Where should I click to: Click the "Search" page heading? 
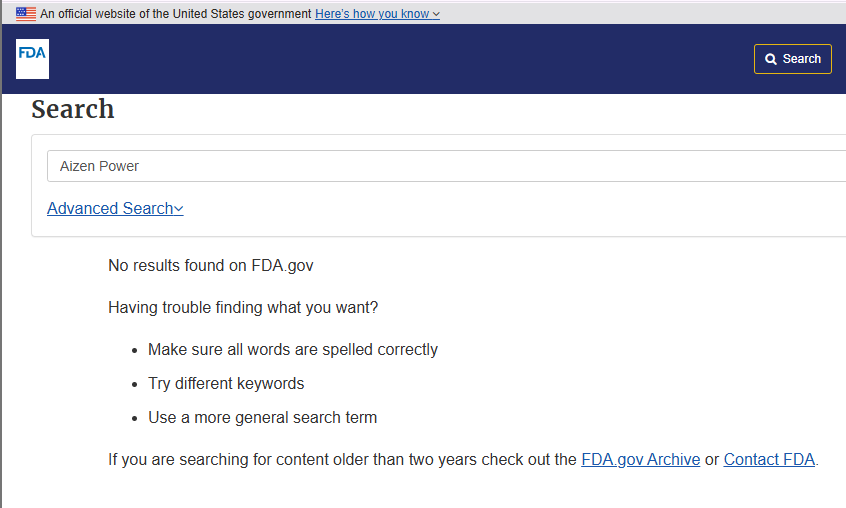(x=73, y=109)
